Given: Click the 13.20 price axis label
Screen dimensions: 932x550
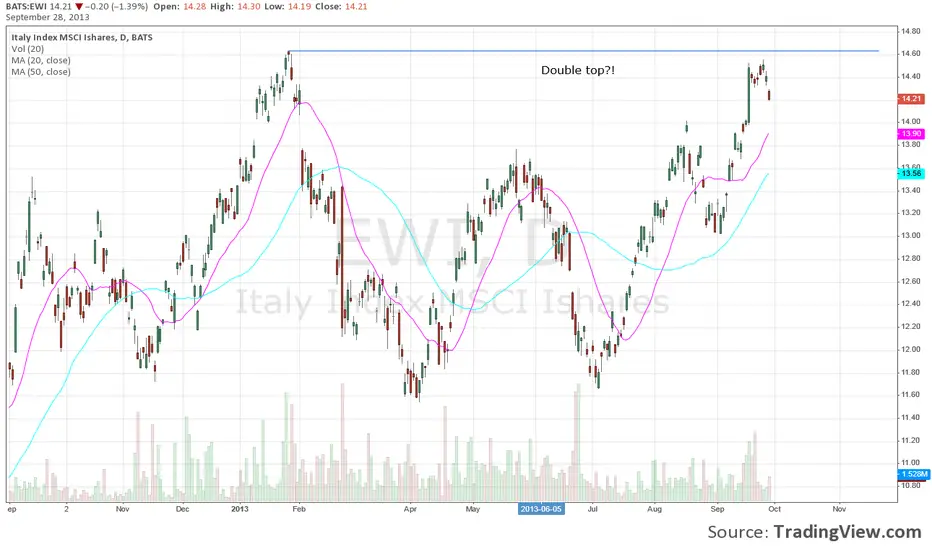Looking at the screenshot, I should pos(911,213).
